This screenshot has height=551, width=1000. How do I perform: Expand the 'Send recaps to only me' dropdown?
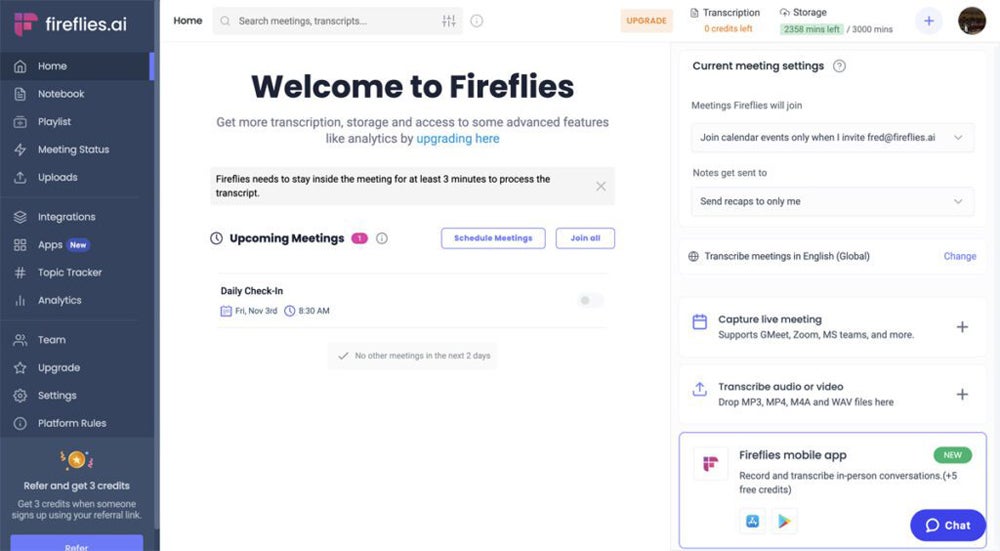click(832, 201)
